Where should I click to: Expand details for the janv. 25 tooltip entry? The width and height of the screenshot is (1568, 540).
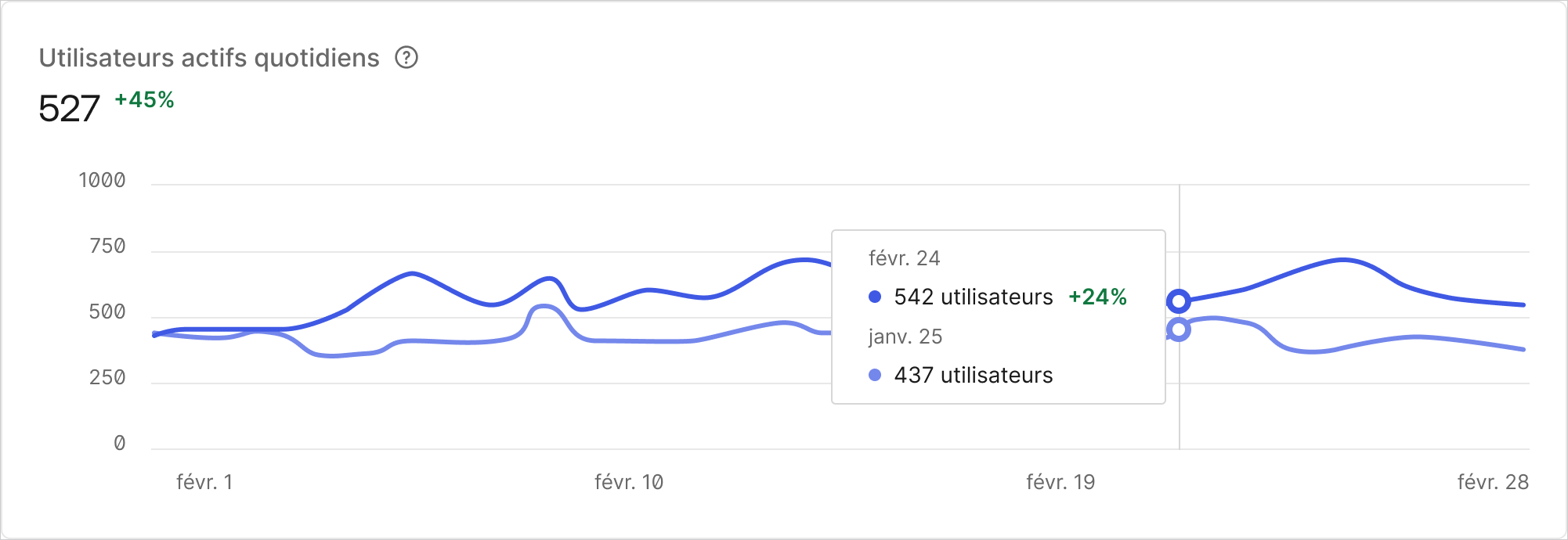tap(905, 337)
